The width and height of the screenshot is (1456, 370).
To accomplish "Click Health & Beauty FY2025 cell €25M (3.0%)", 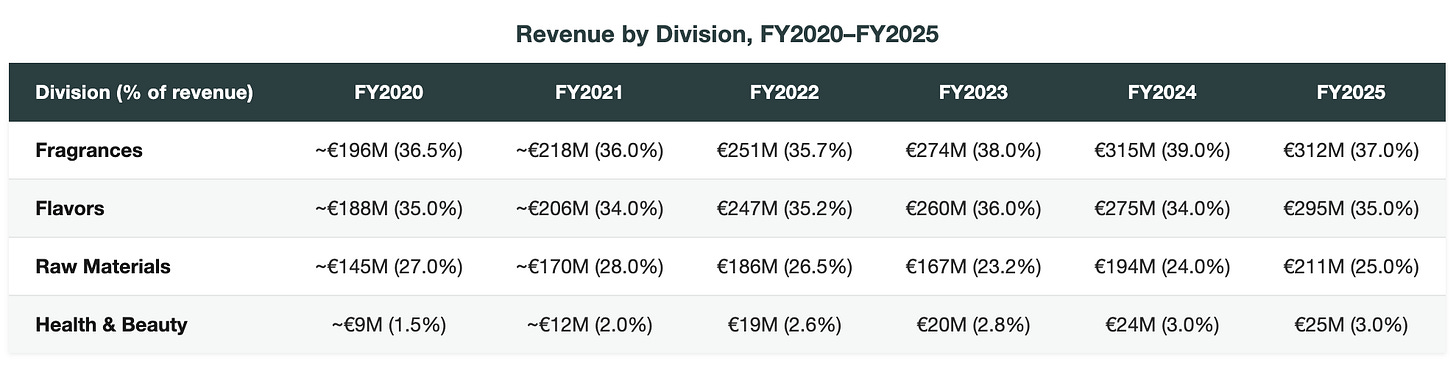I will tap(1351, 325).
